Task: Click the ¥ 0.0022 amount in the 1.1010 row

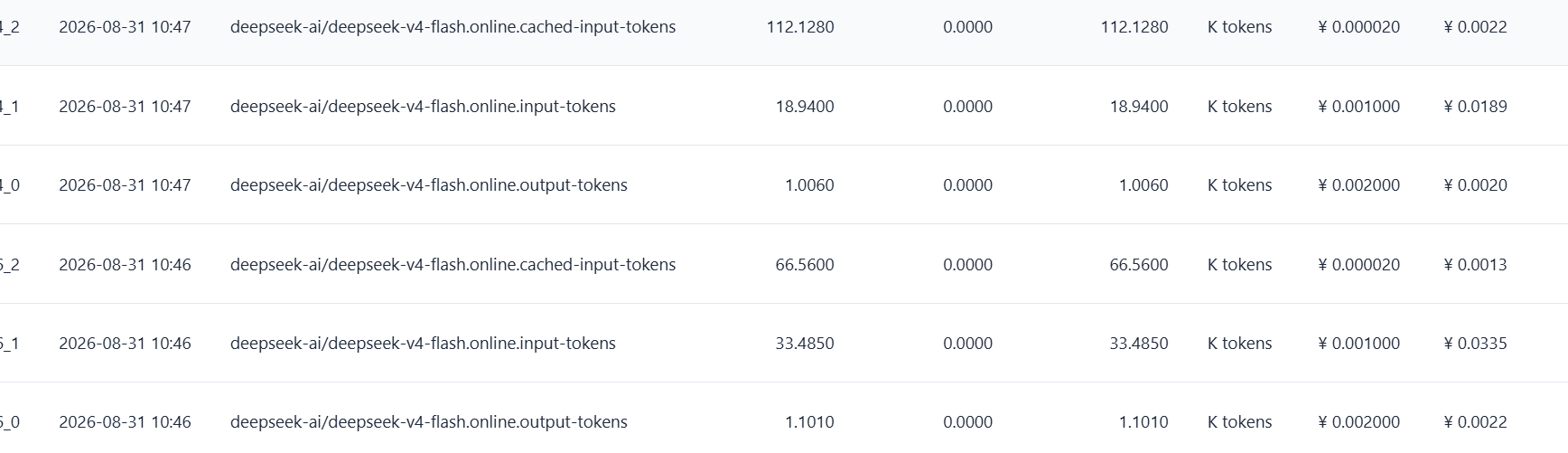Action: pyautogui.click(x=1476, y=422)
